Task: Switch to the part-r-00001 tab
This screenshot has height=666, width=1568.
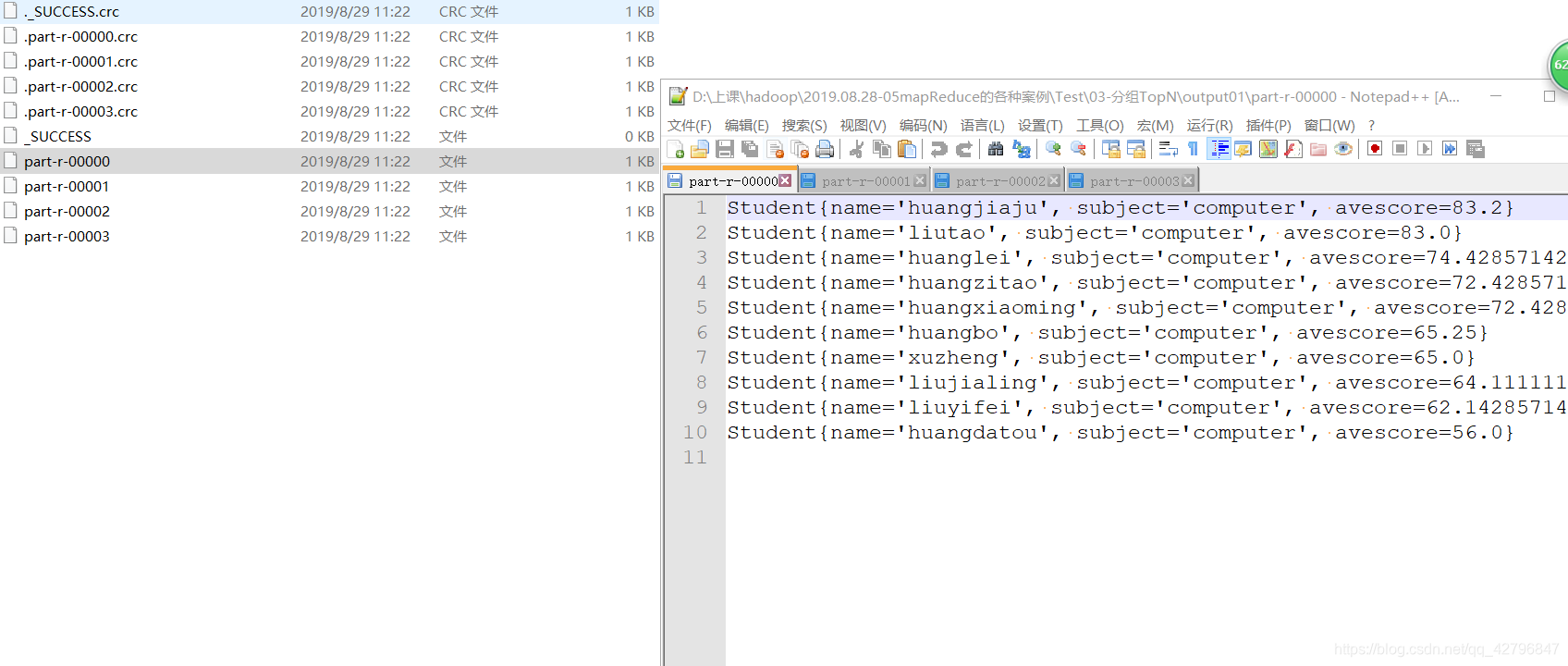Action: 865,181
